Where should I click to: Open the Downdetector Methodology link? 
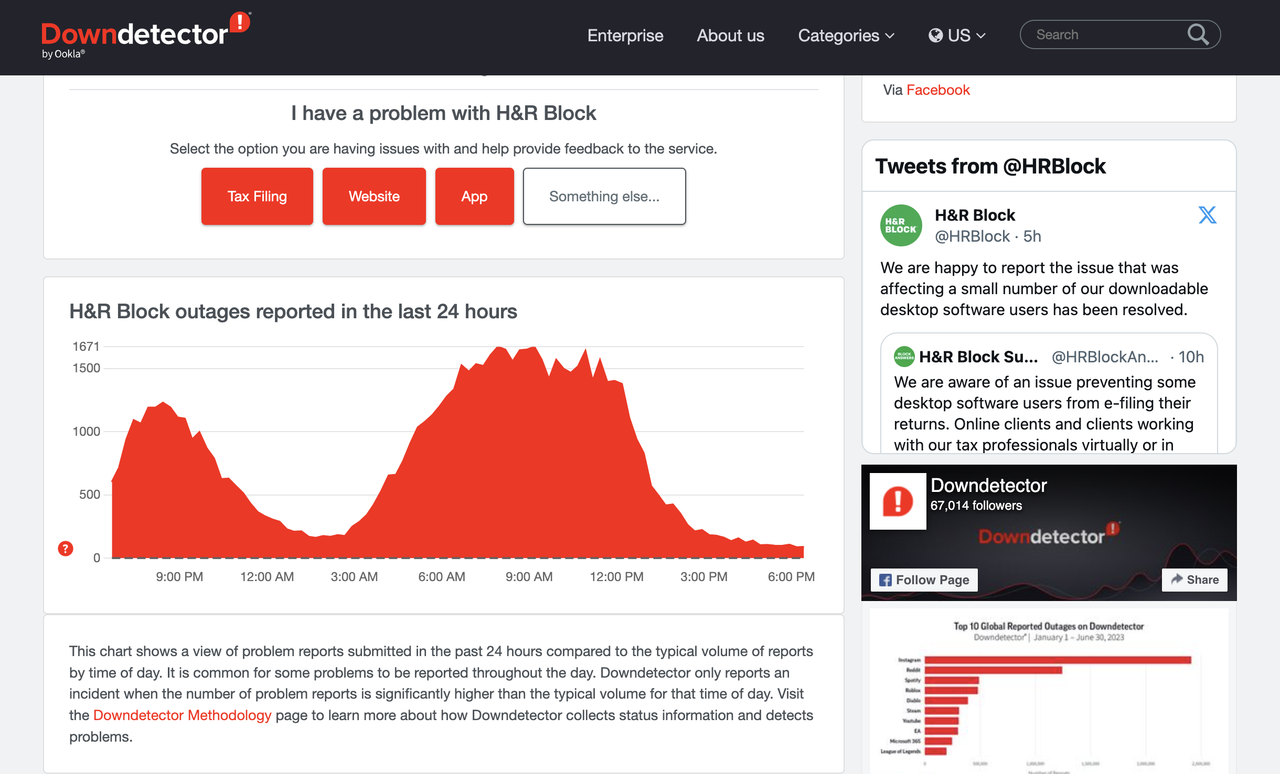[182, 715]
